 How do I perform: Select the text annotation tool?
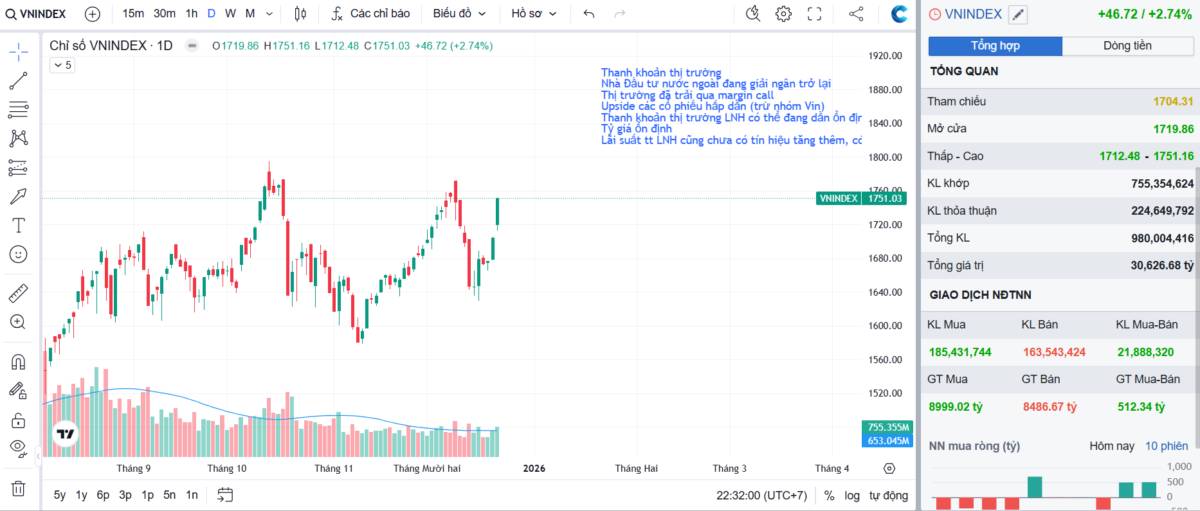[18, 225]
